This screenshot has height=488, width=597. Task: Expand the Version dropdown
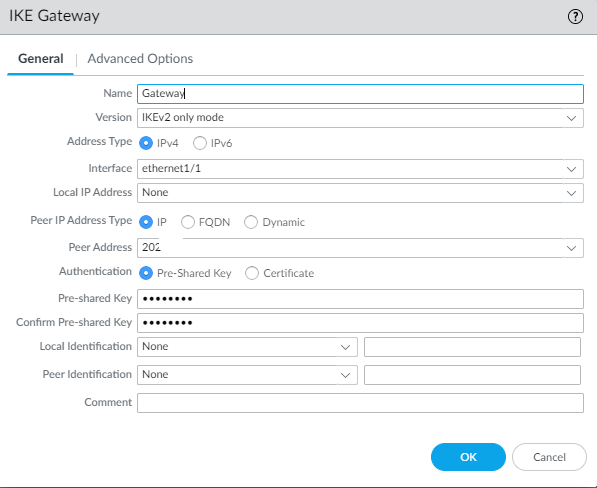(x=571, y=118)
